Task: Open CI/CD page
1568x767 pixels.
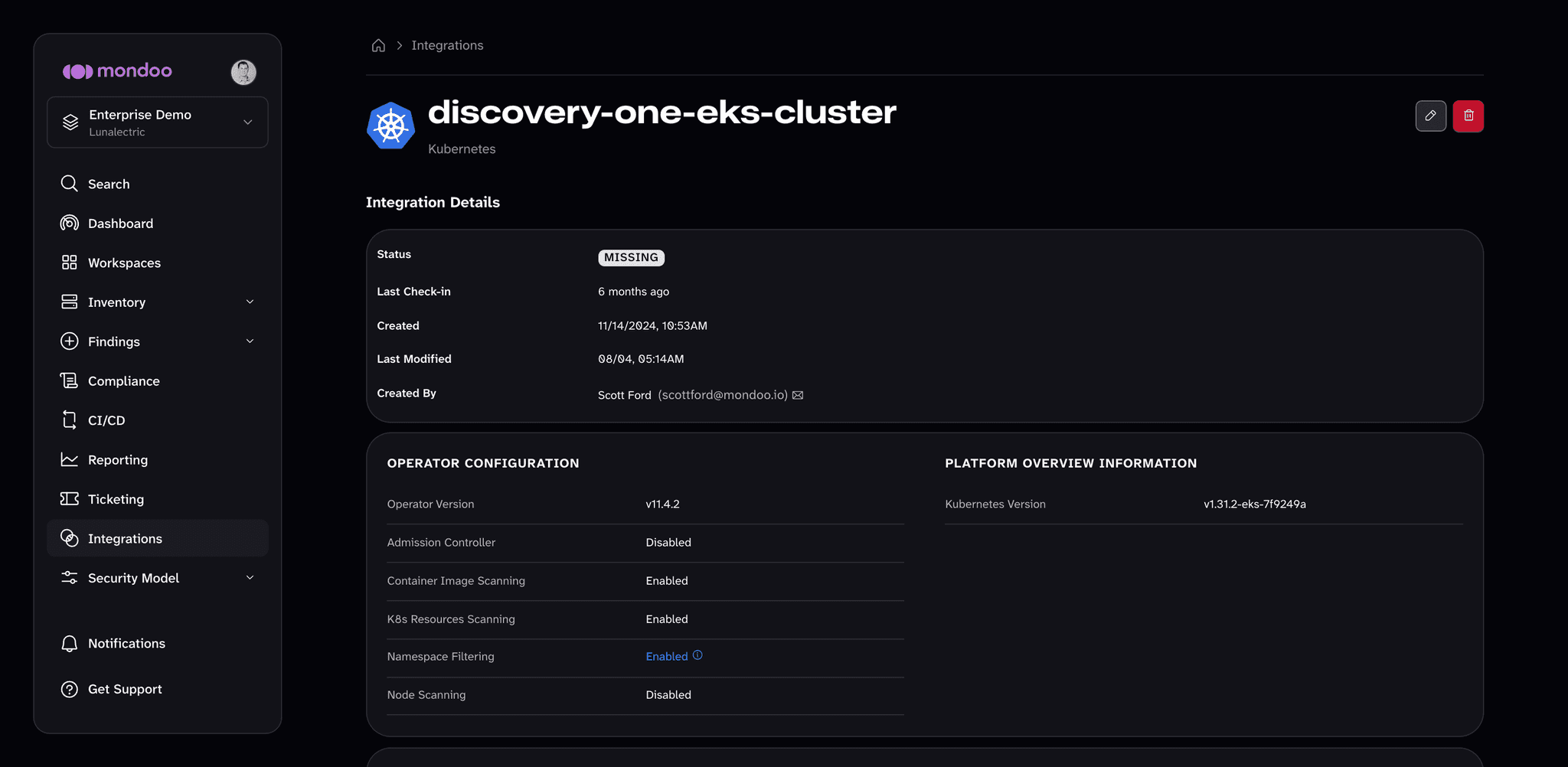Action: tap(106, 420)
